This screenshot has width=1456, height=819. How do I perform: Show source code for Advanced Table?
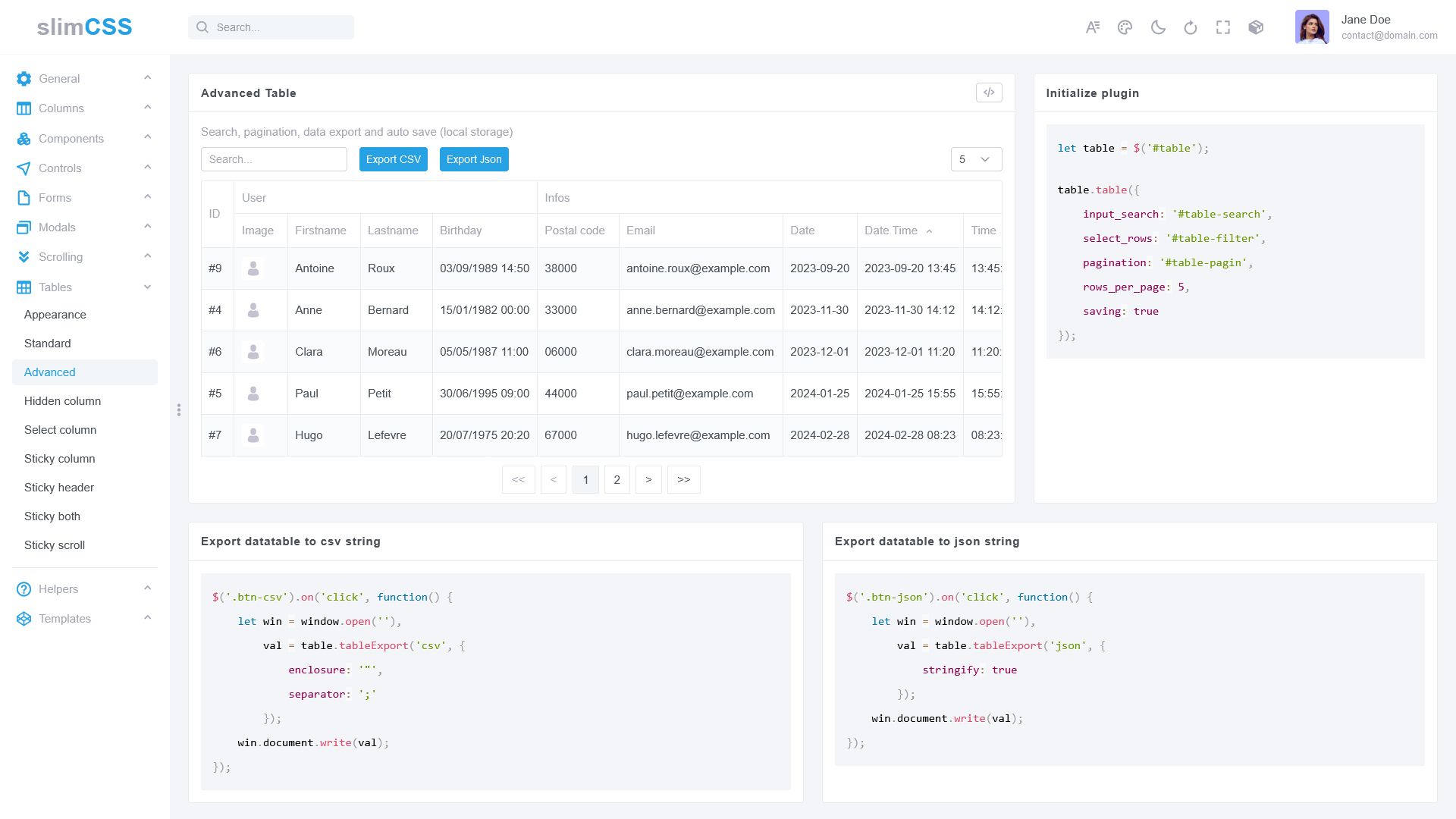[989, 93]
